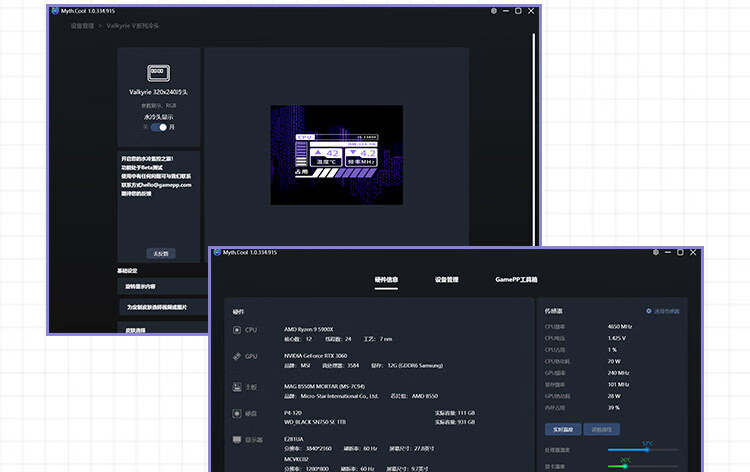Open the second row under basic settings
The image size is (750, 472).
(x=163, y=307)
